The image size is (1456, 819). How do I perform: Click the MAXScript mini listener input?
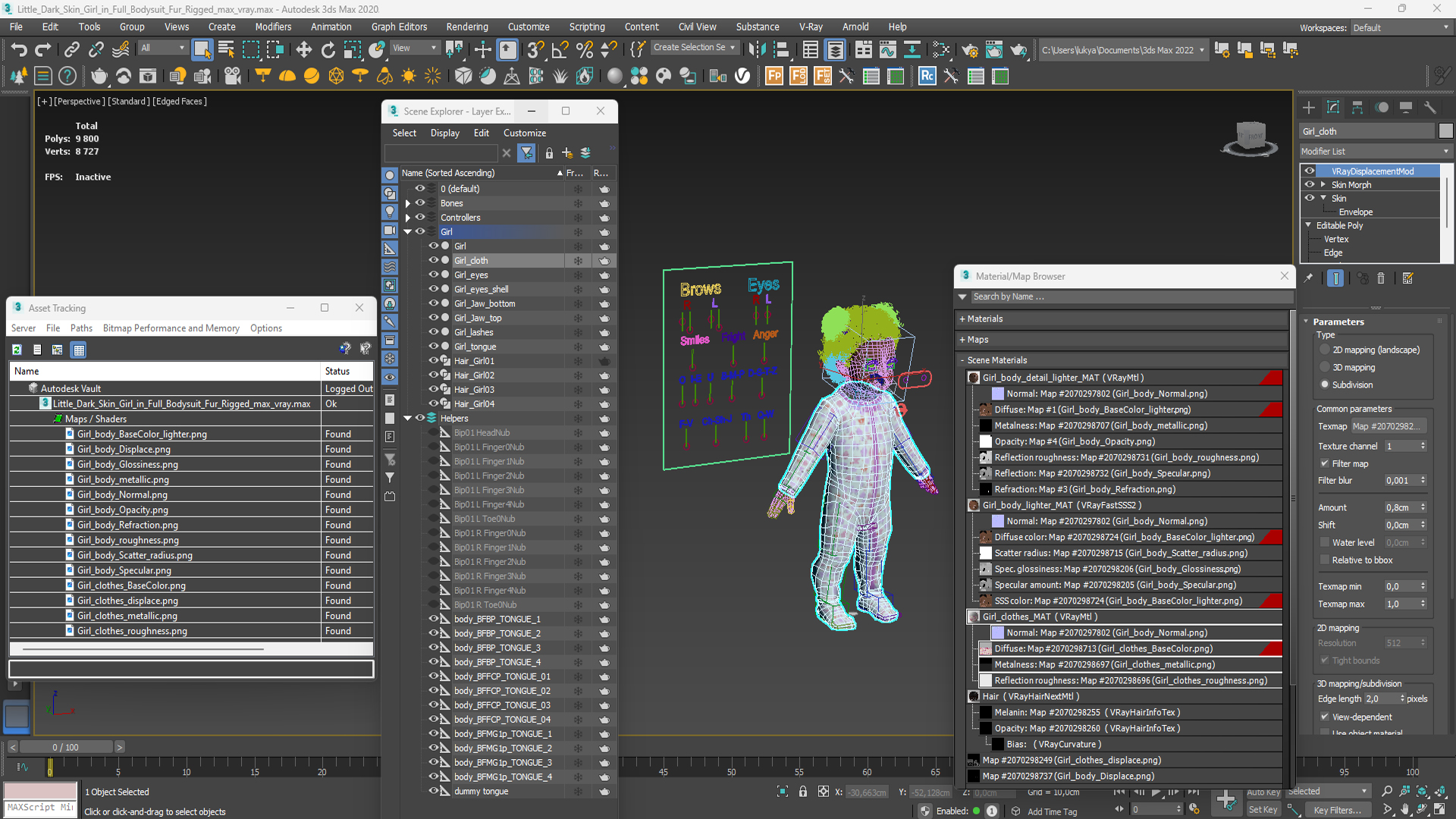coord(40,808)
